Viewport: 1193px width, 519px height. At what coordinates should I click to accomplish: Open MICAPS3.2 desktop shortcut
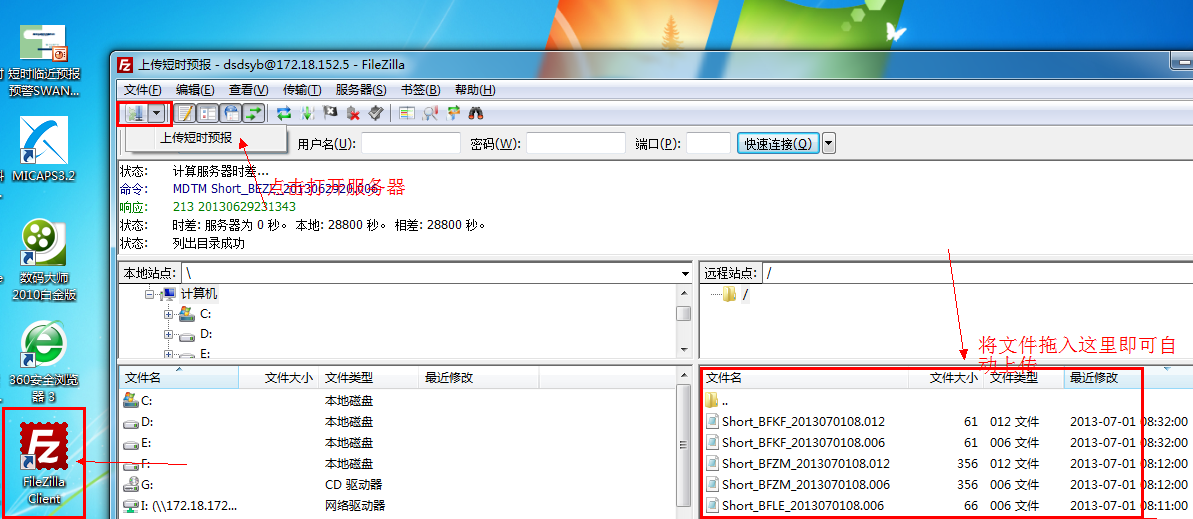[x=43, y=149]
